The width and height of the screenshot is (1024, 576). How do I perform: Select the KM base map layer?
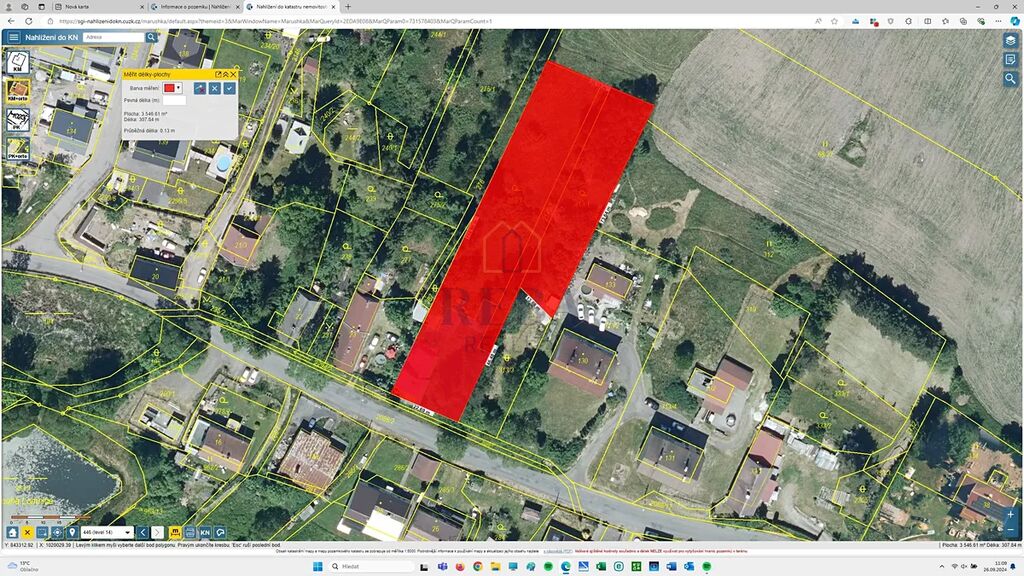click(17, 63)
